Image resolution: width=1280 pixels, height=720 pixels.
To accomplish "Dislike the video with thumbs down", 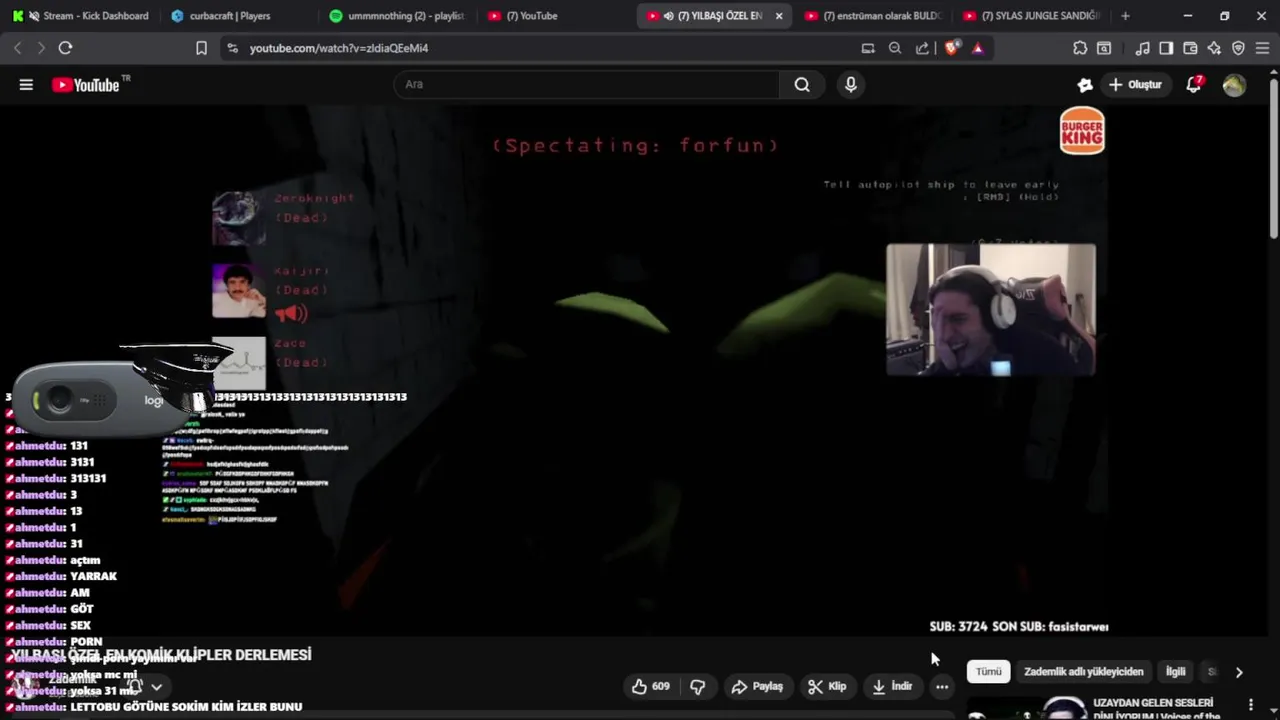I will point(698,686).
